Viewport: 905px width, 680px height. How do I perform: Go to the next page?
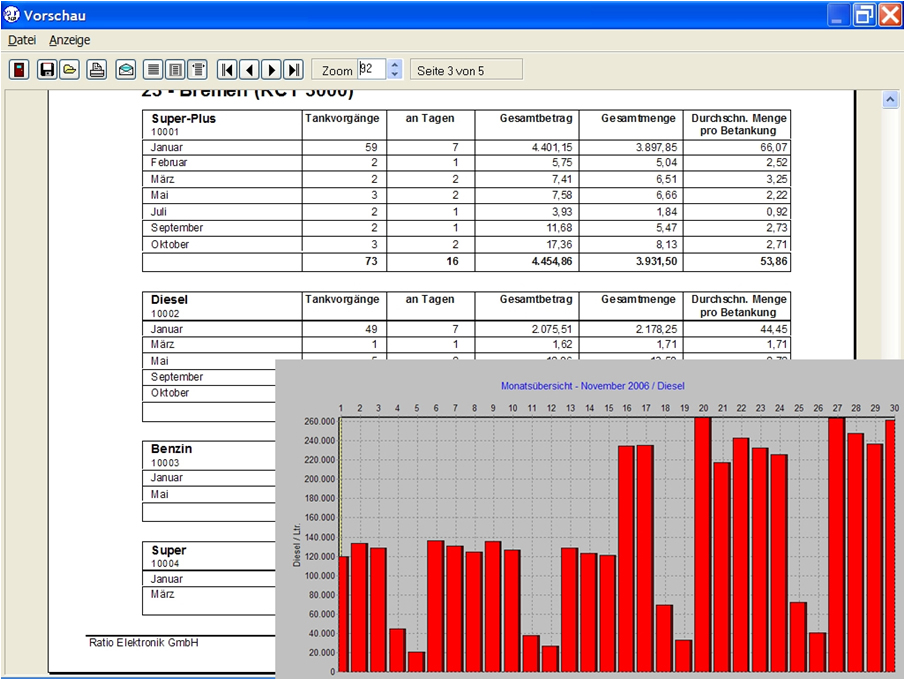272,69
